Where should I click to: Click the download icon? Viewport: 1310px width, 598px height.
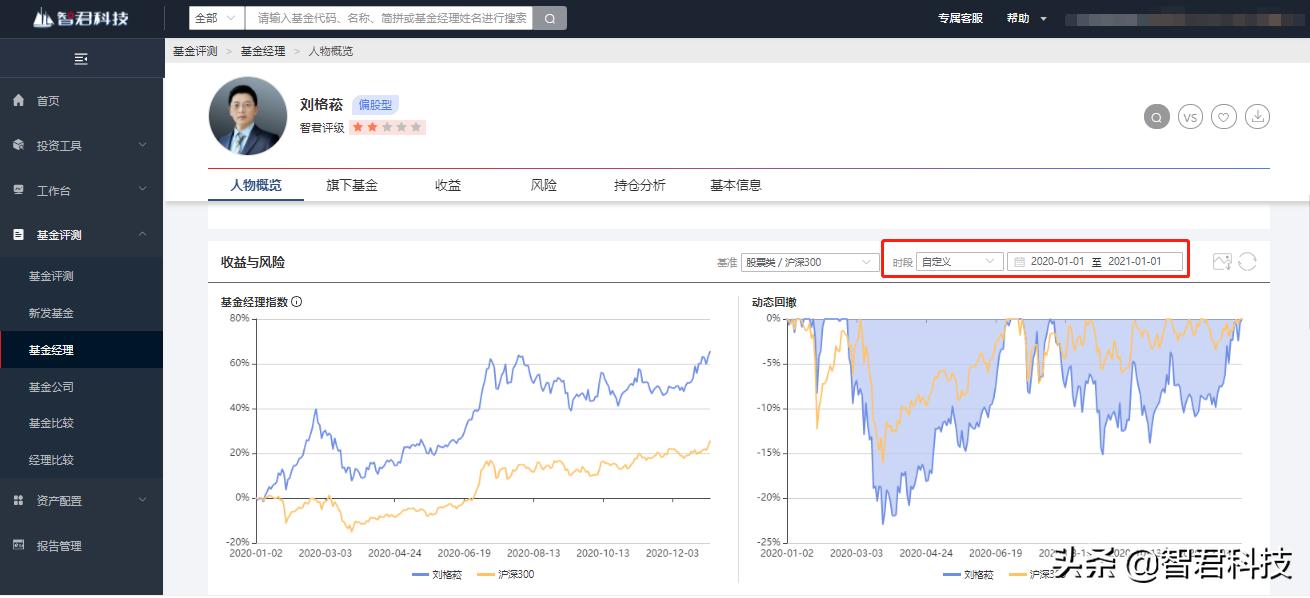[1258, 117]
